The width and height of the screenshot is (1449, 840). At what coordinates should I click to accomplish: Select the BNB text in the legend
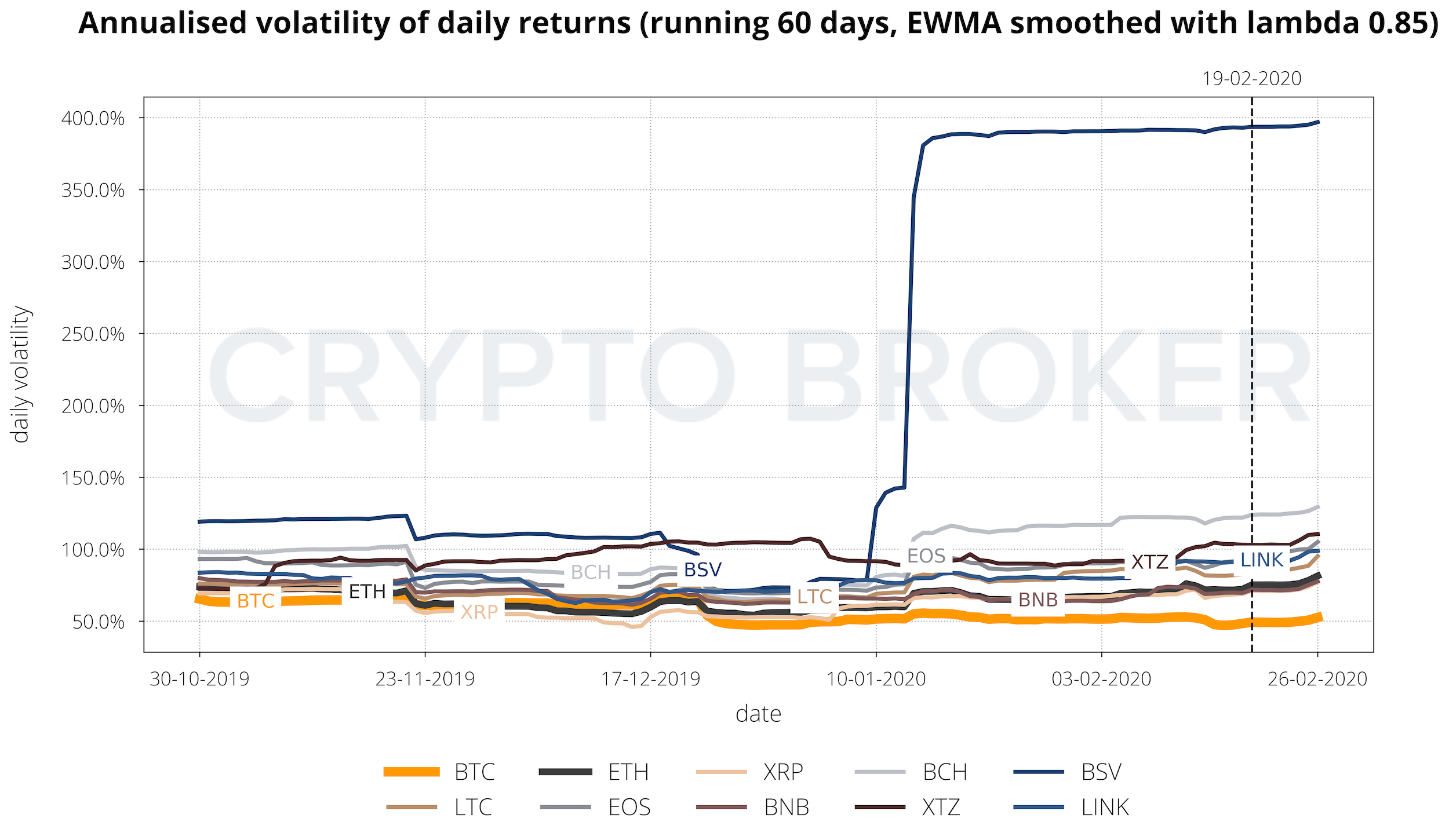[x=787, y=807]
